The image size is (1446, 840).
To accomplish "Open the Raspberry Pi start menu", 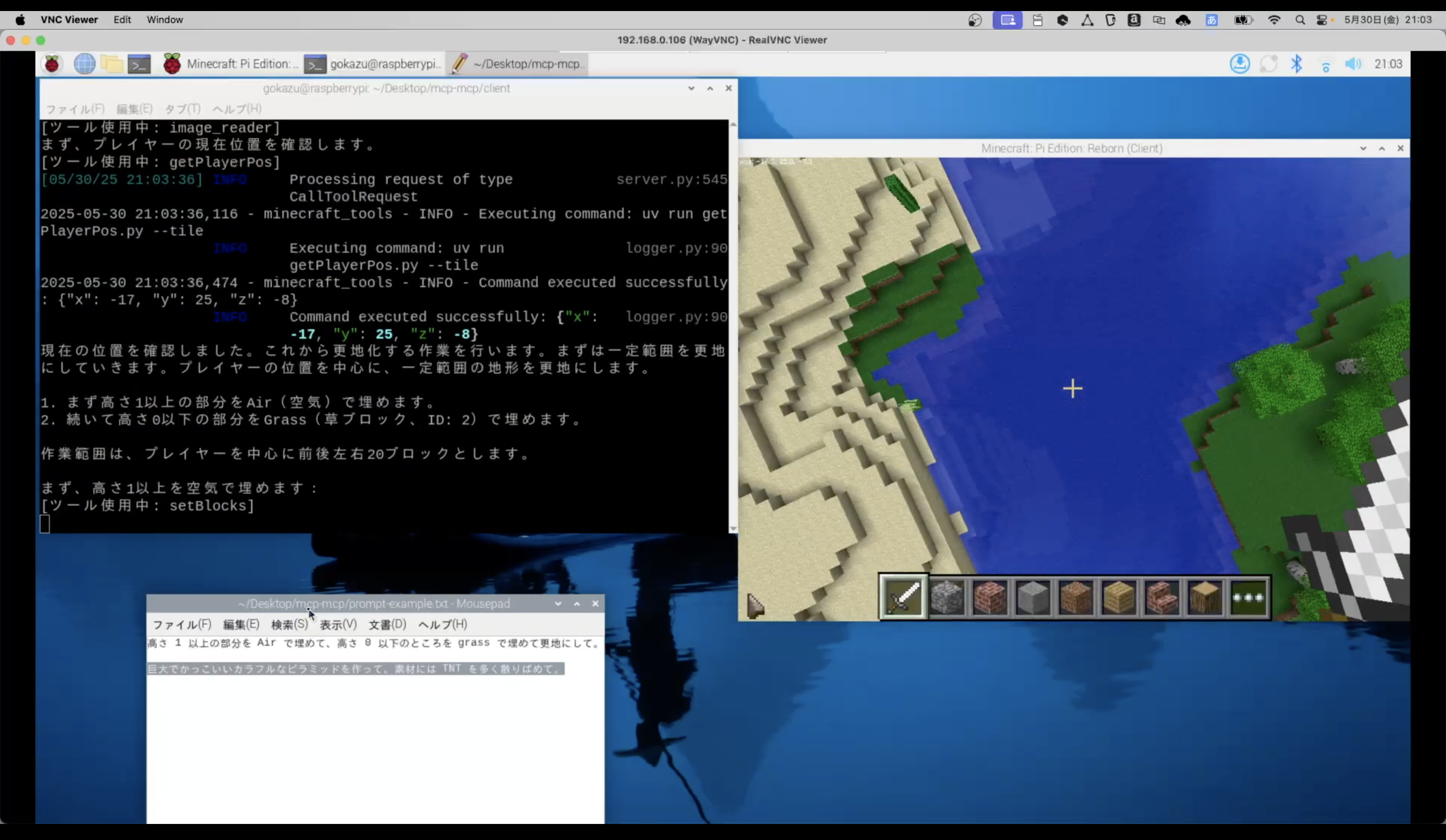I will [x=52, y=64].
